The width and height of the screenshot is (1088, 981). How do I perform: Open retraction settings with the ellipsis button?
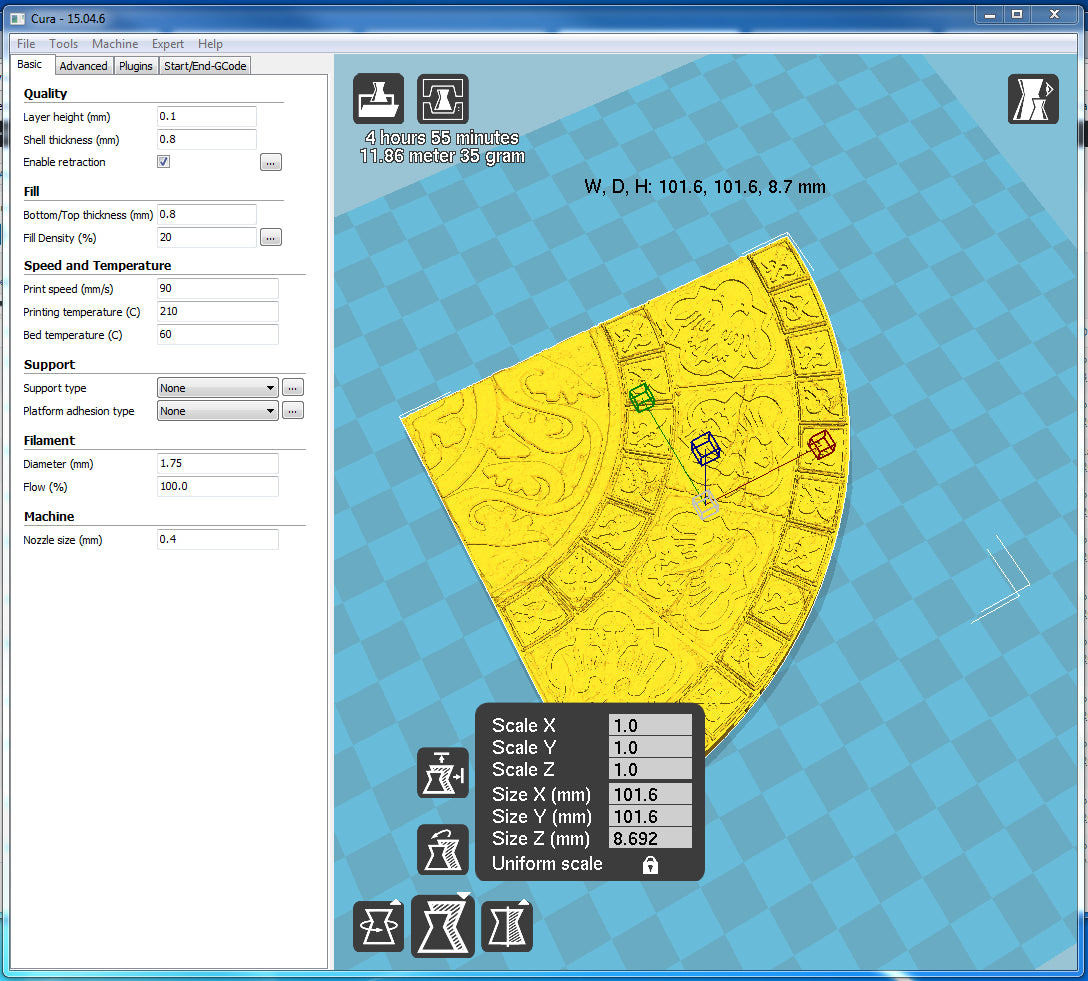point(271,162)
